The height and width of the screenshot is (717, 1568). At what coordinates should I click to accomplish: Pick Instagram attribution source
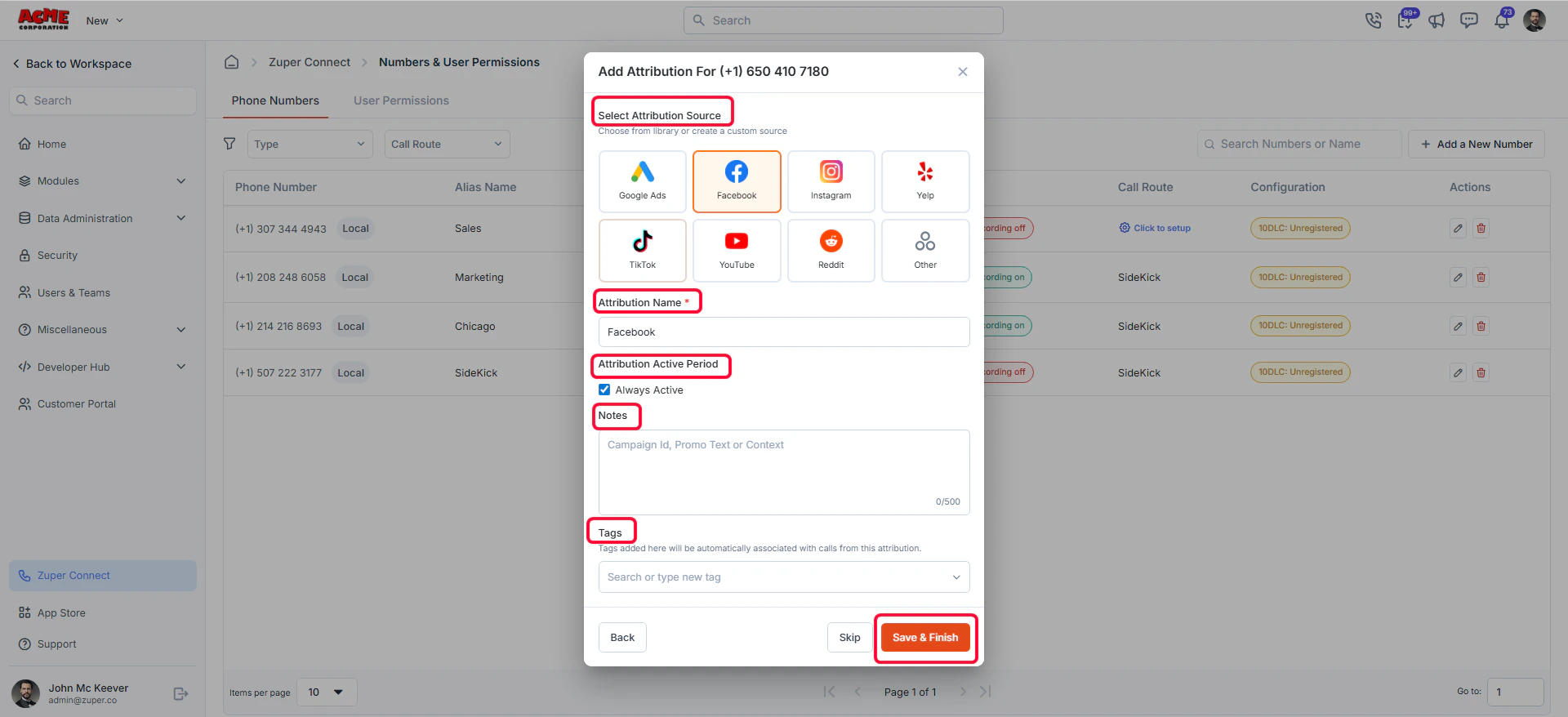(x=831, y=181)
